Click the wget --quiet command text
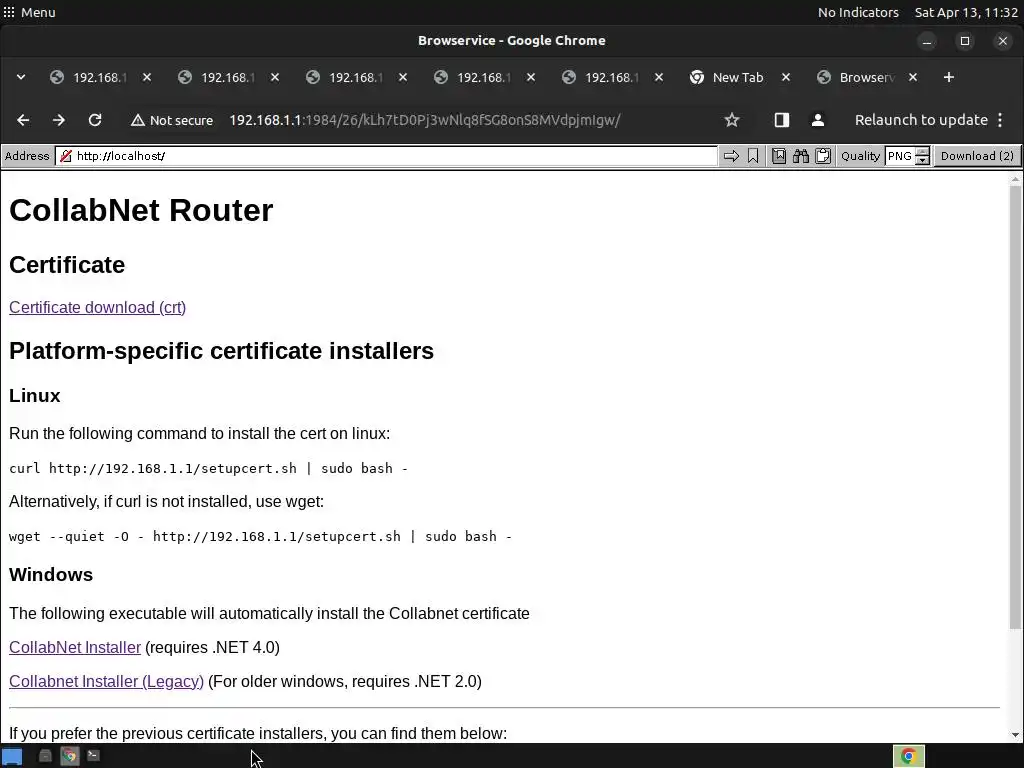The image size is (1024, 768). pos(261,536)
